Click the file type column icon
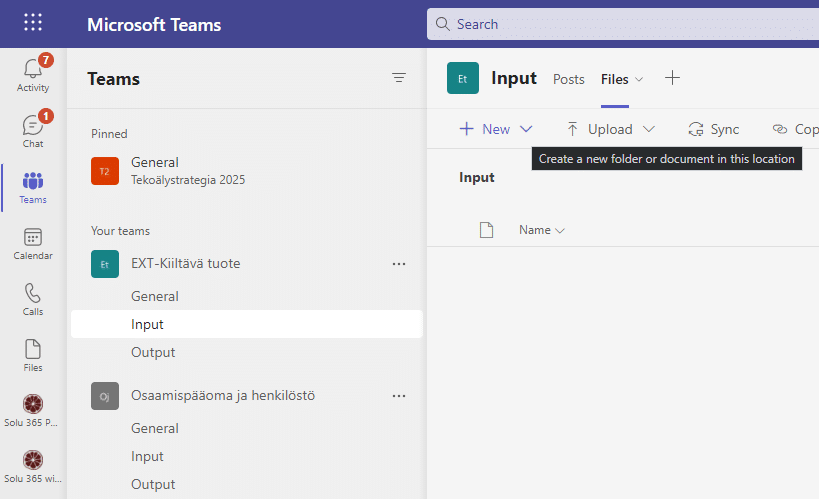Viewport: 819px width, 499px height. click(486, 230)
